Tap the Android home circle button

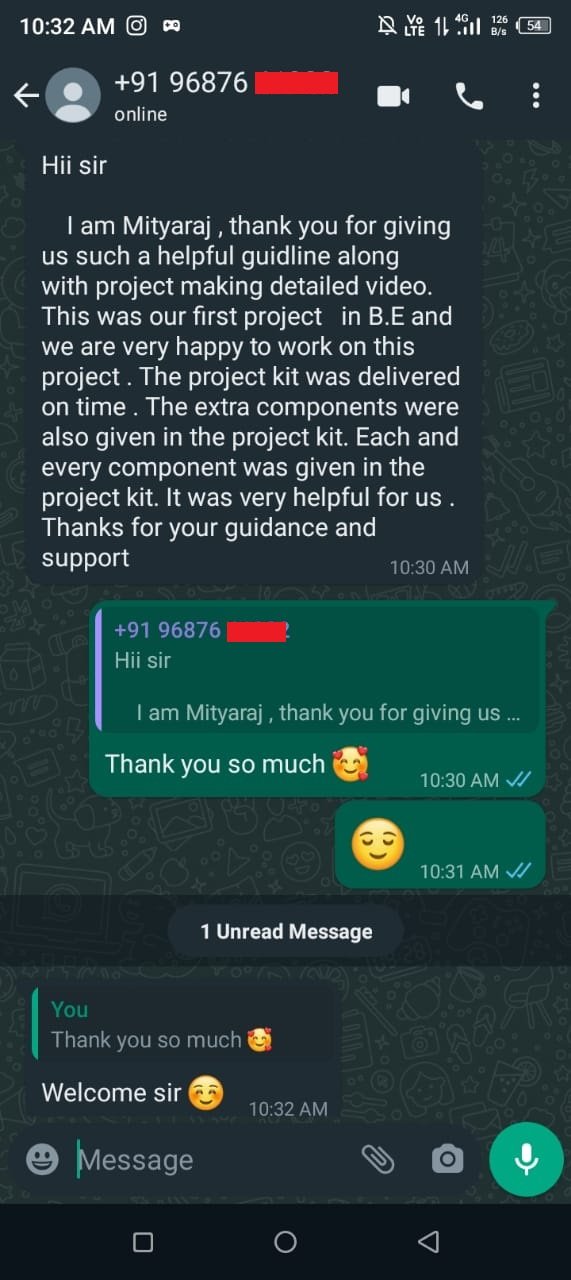click(x=285, y=1242)
